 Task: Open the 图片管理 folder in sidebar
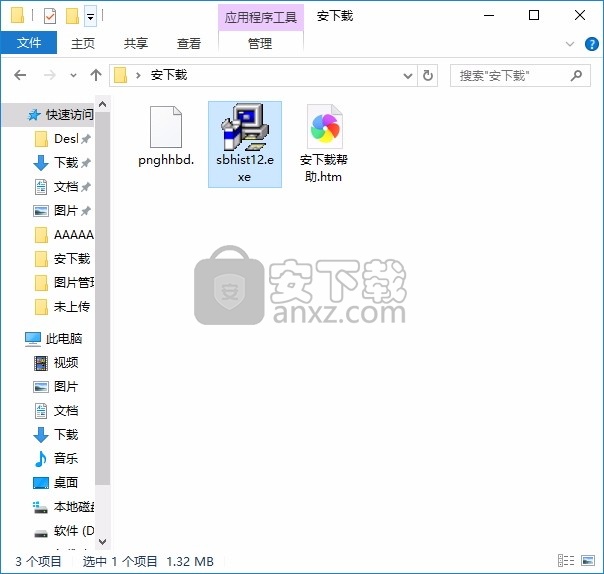[64, 283]
